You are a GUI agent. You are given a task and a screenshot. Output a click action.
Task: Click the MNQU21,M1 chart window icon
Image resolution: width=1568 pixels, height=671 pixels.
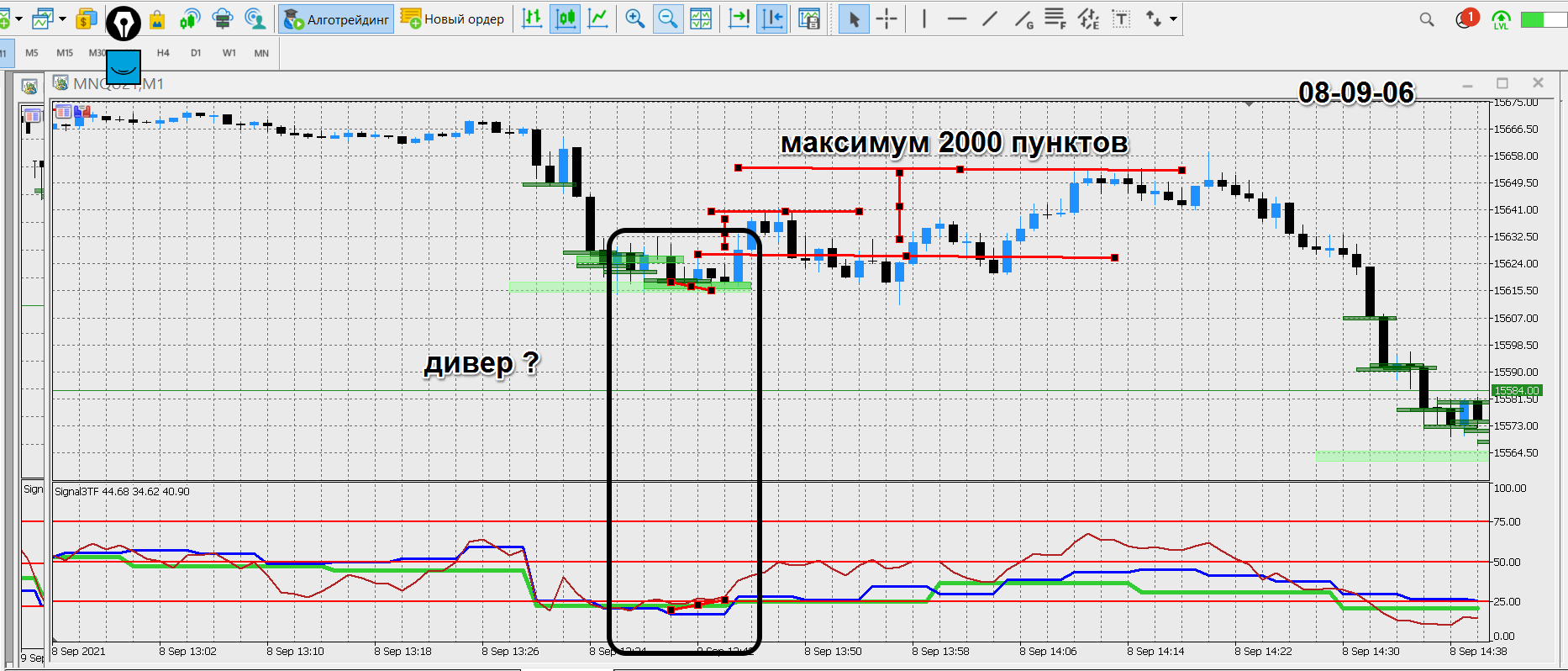(61, 82)
